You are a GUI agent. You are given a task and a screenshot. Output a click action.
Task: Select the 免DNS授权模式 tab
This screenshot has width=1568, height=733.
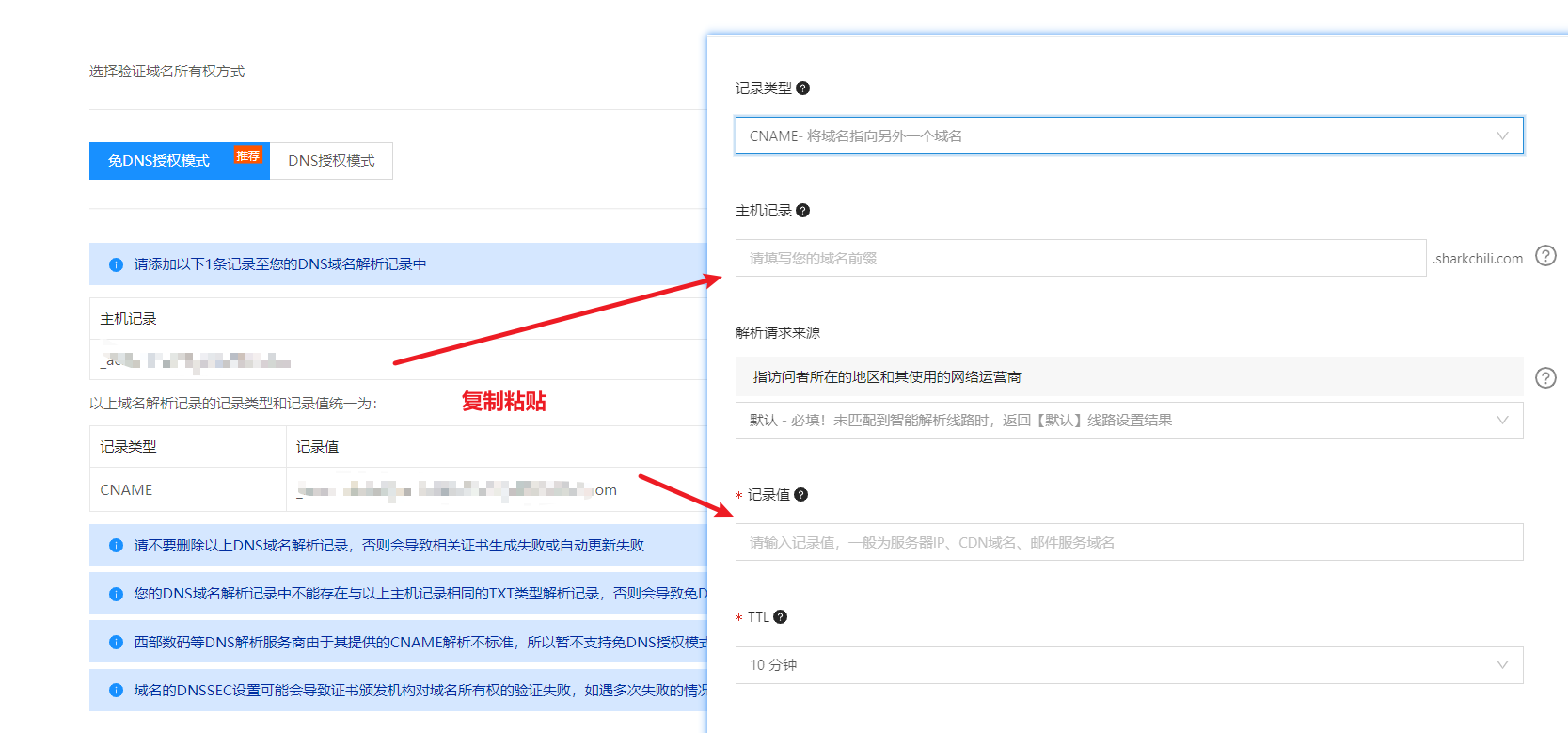(180, 161)
